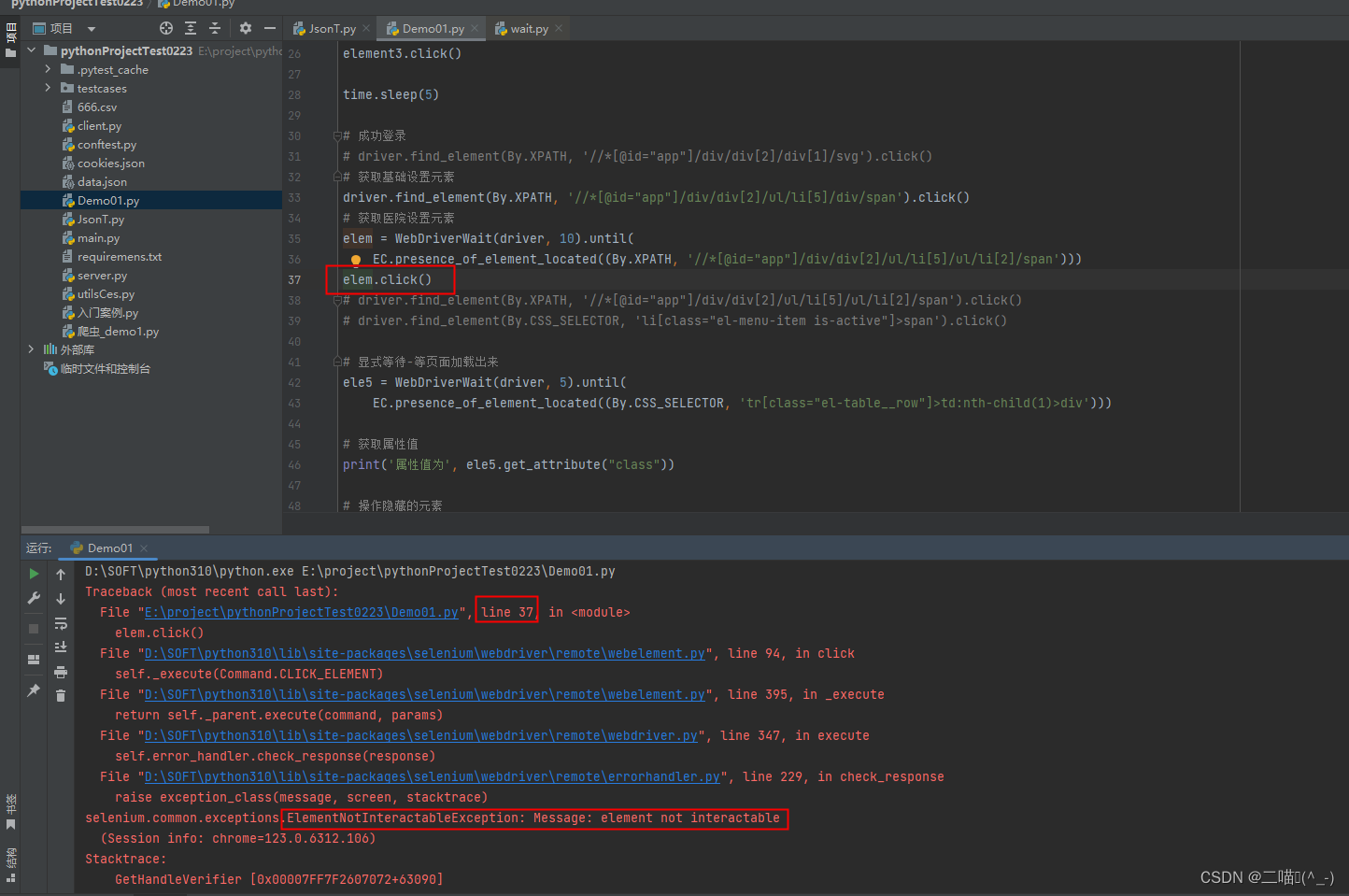
Task: Jump to next stack trace entry
Action: 61,598
